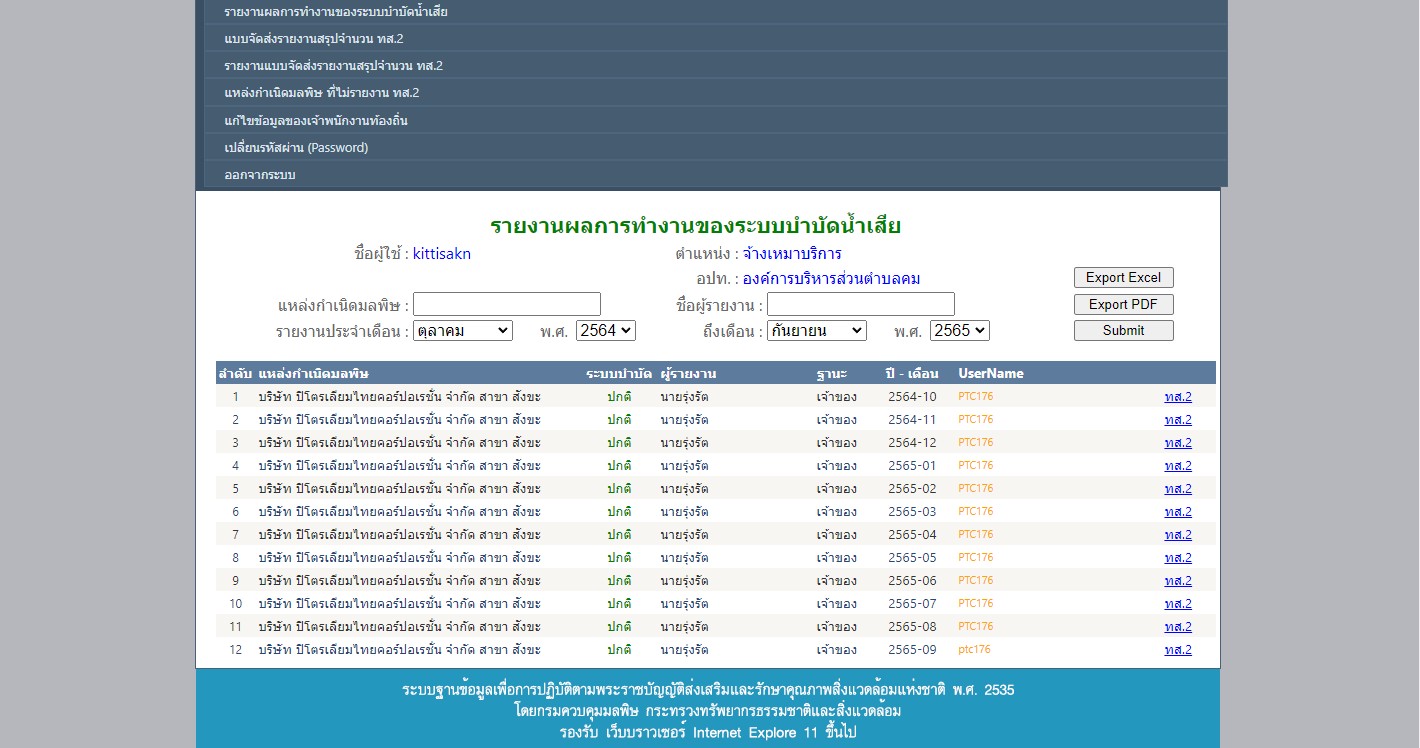Open แก้ไขข้อมูลของเจ้าพนักงานท้องถิ่น menu item
This screenshot has height=748, width=1420.
click(x=715, y=120)
